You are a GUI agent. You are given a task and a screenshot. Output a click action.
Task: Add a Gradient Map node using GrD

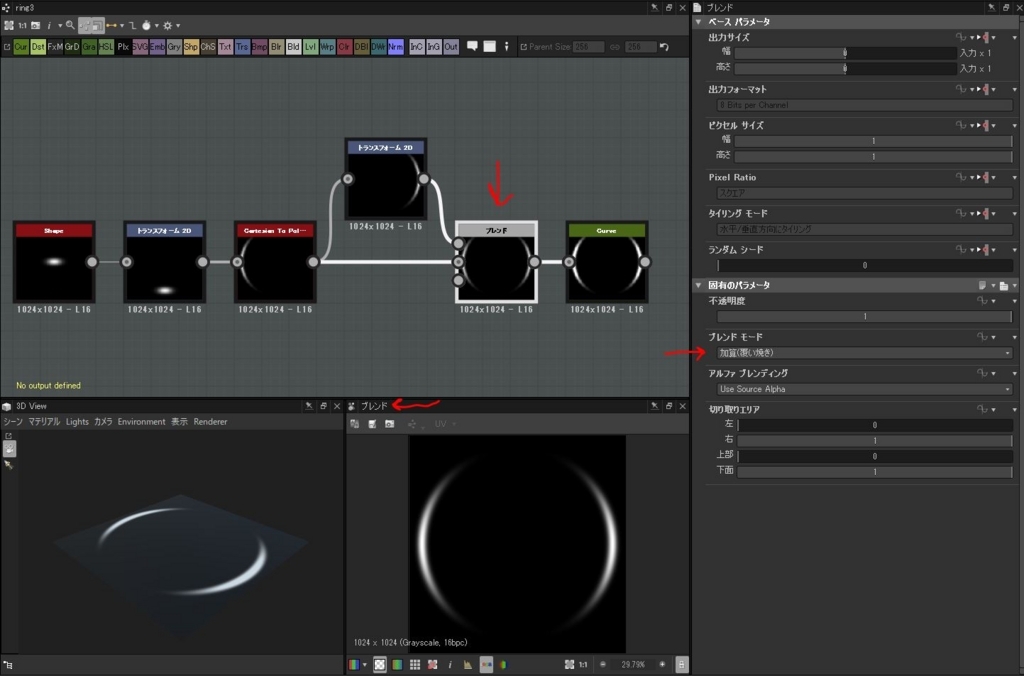72,47
